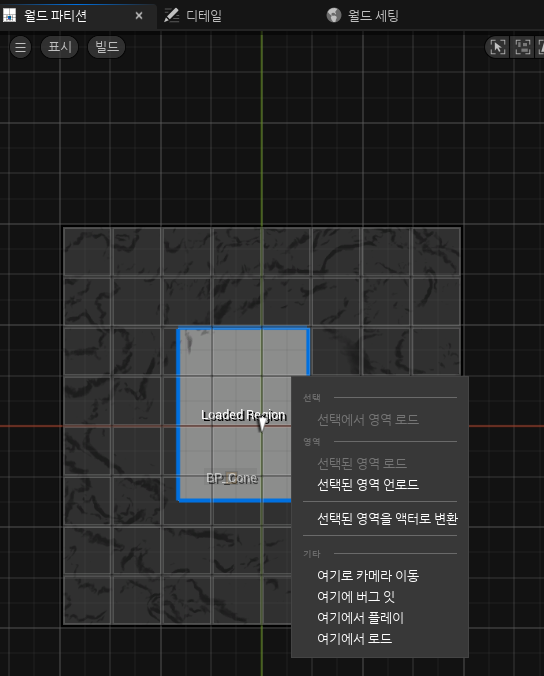Click the 월드 세팅 globe icon

[x=334, y=16]
